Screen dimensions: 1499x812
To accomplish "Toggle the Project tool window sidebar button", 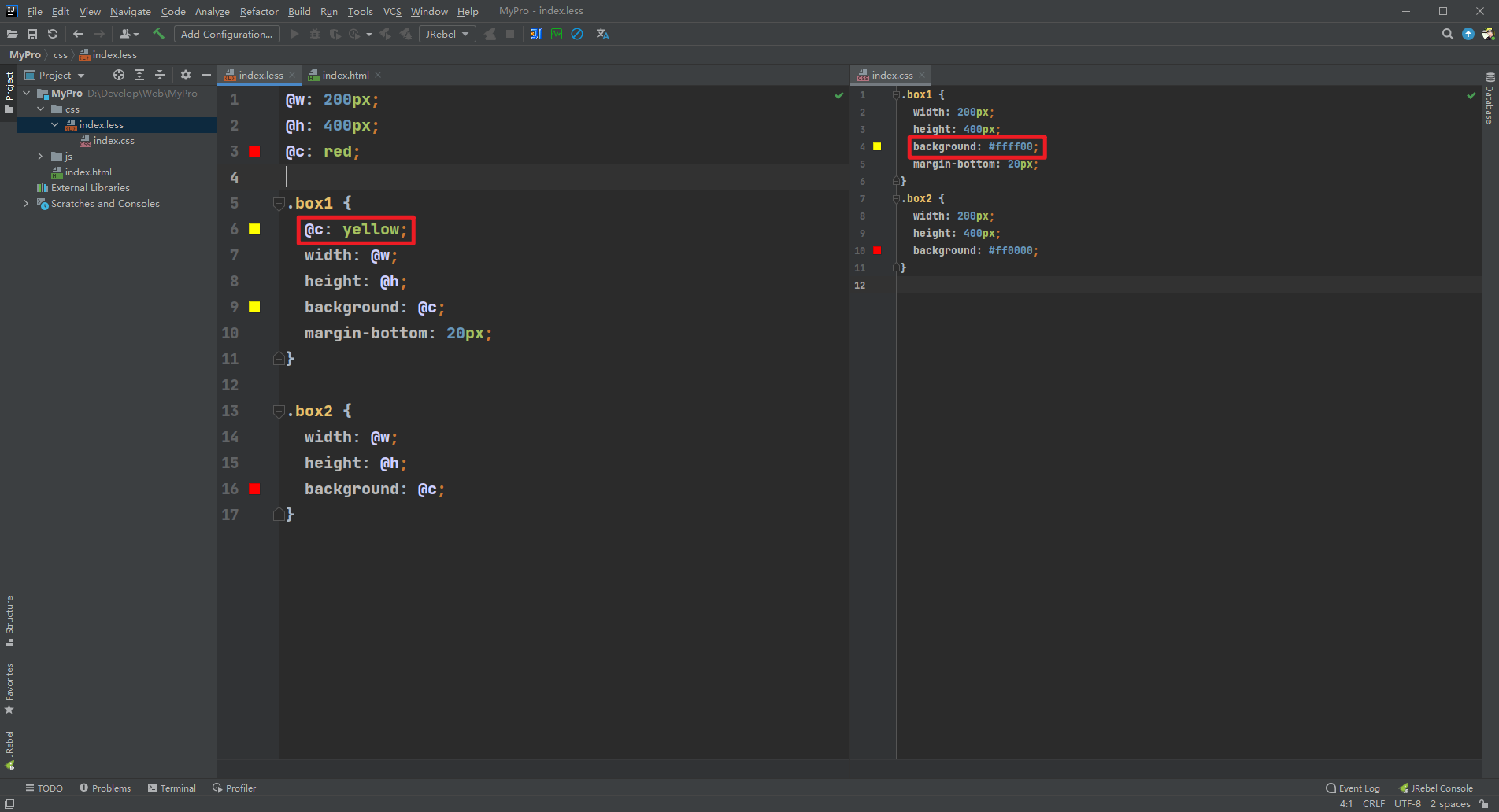I will pyautogui.click(x=9, y=92).
